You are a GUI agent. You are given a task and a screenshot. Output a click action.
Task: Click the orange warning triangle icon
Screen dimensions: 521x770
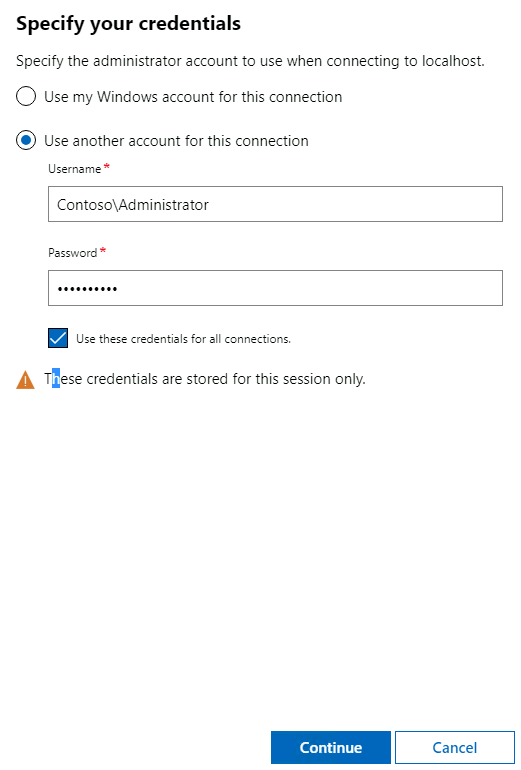pyautogui.click(x=26, y=380)
